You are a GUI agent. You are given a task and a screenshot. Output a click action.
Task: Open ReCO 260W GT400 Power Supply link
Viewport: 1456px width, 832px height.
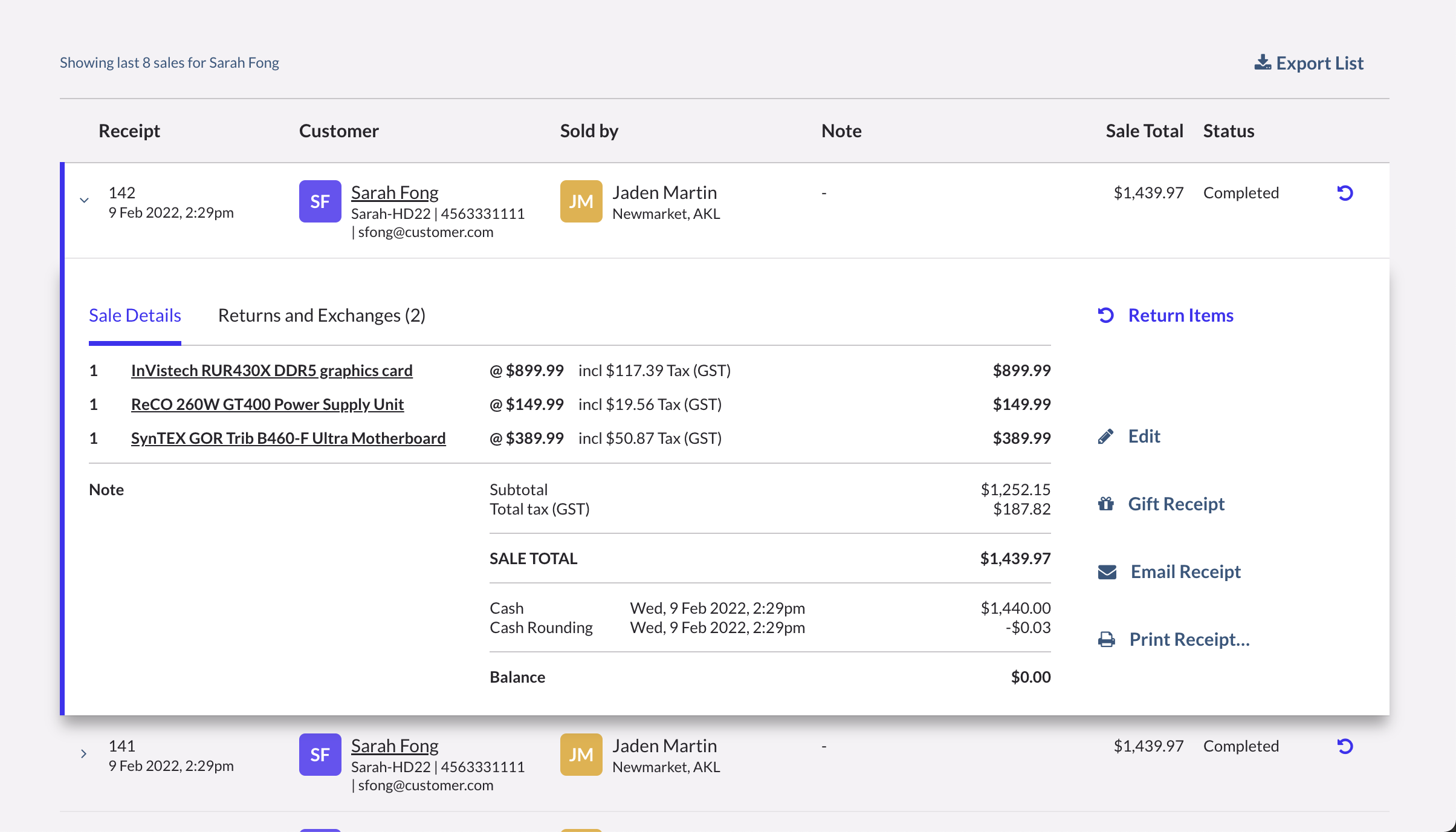(x=267, y=404)
